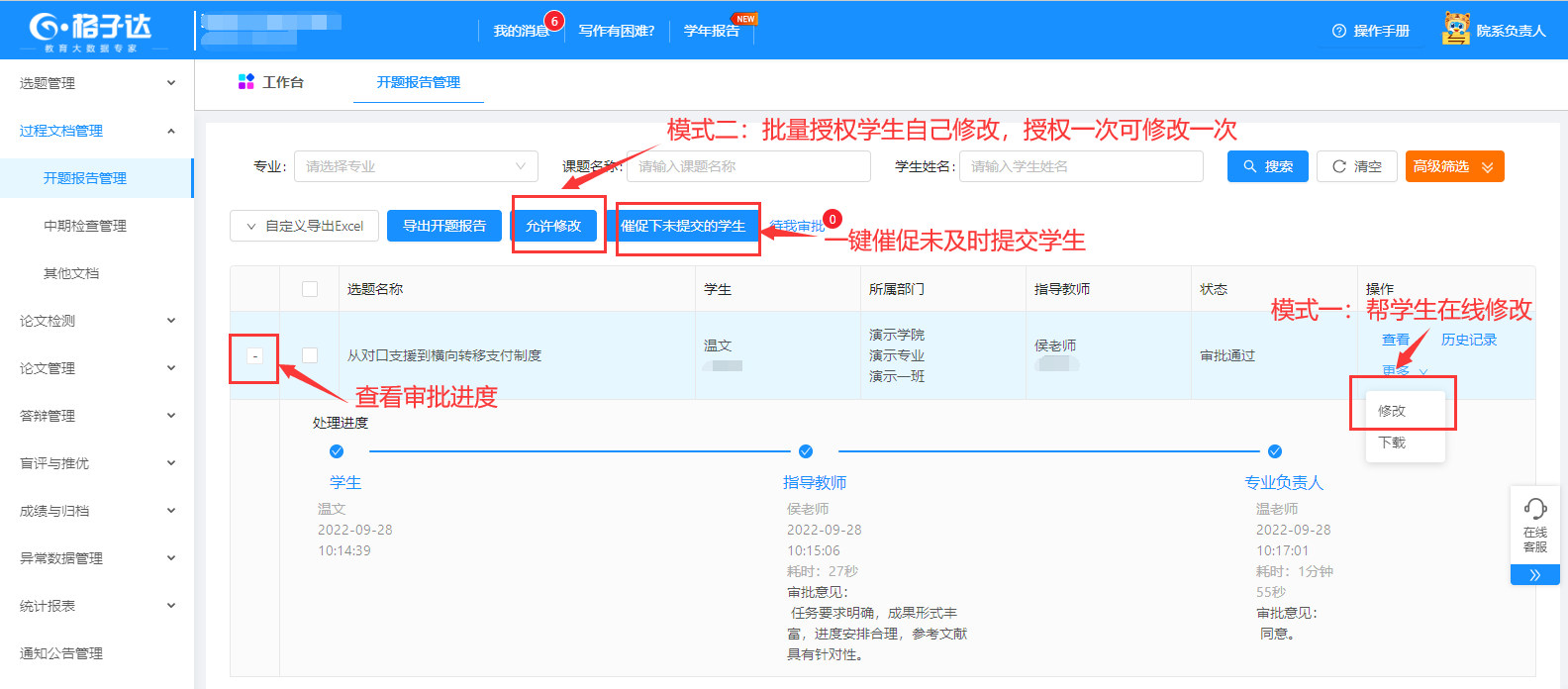This screenshot has width=1568, height=689.
Task: Expand the 高级筛选 filter dropdown
Action: coord(1454,166)
